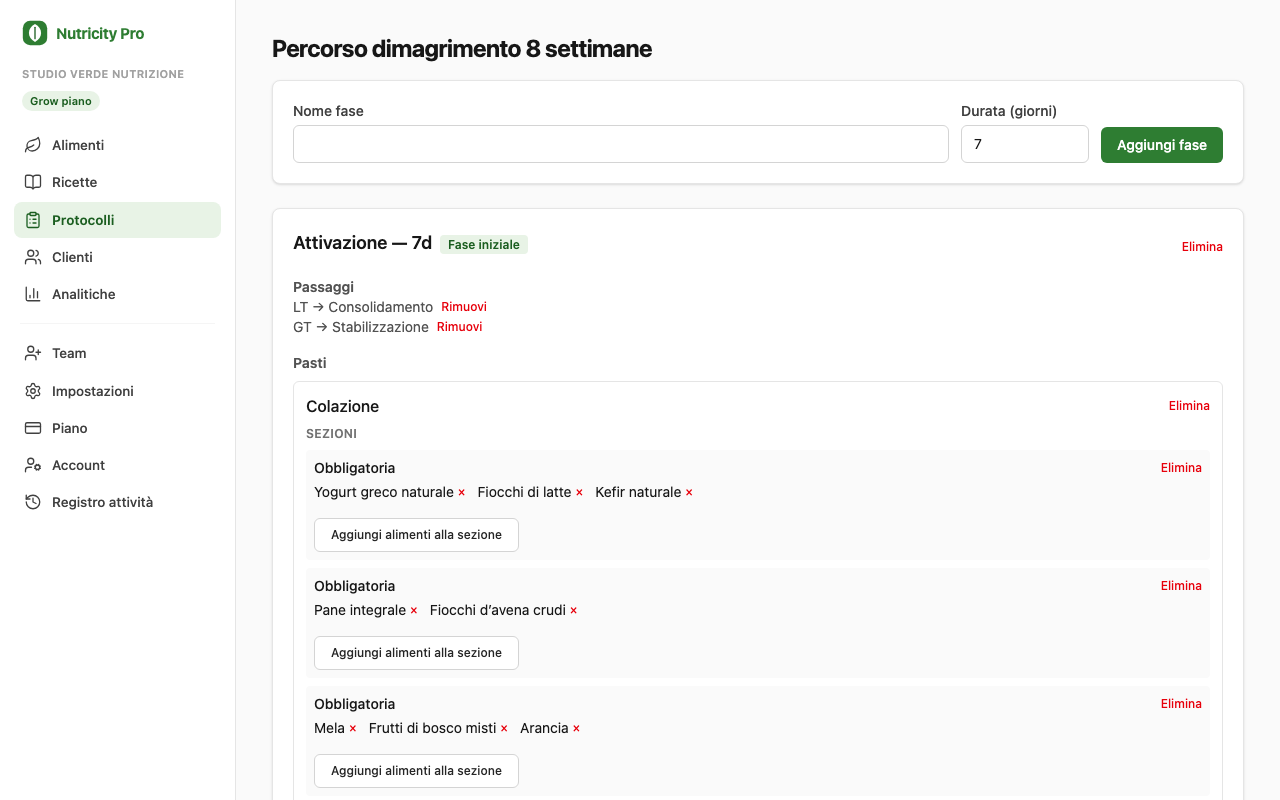Click the Ricette book icon
The width and height of the screenshot is (1280, 800).
(33, 182)
